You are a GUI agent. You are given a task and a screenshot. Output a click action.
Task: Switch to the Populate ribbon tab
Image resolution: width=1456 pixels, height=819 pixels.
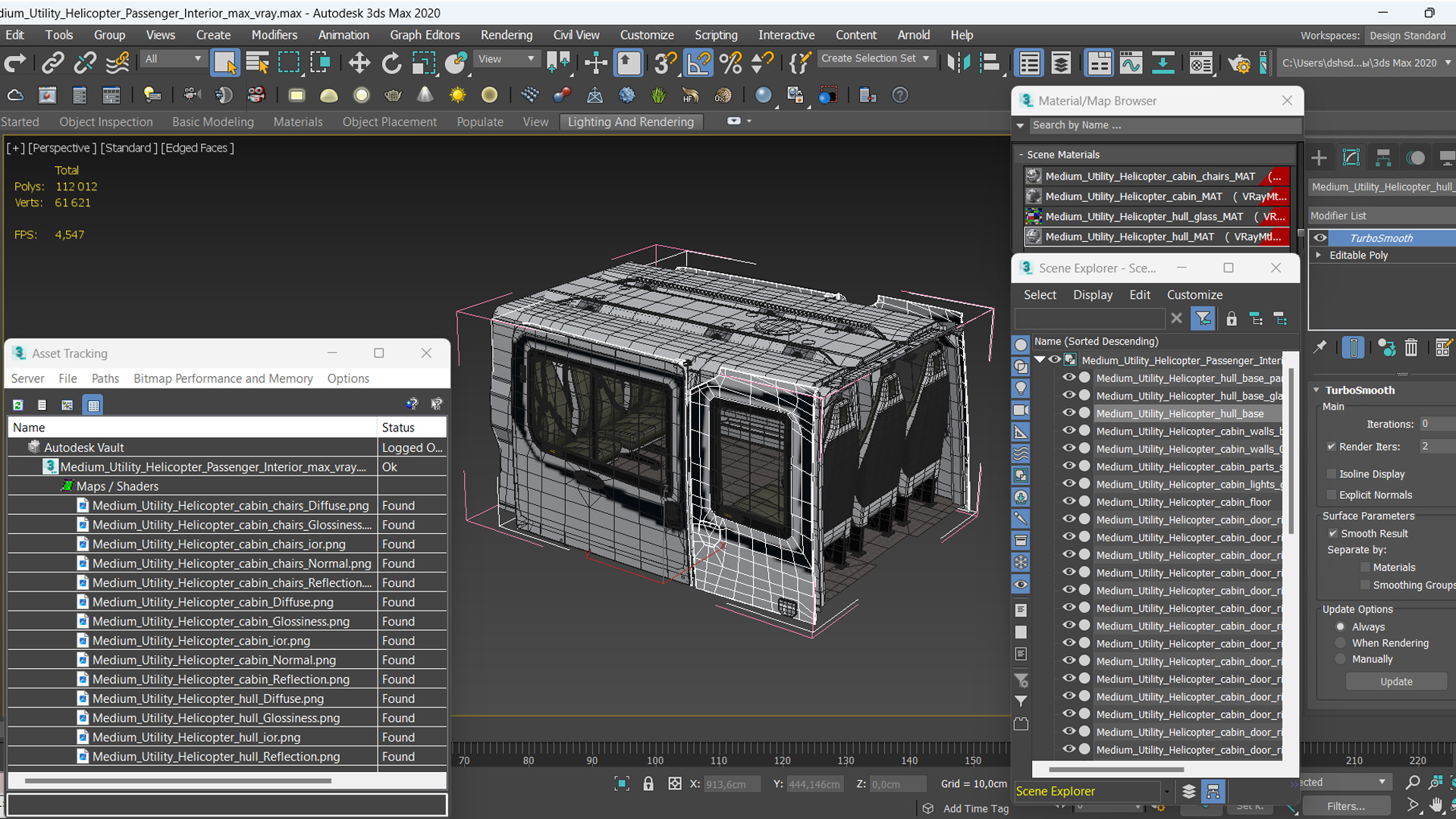tap(479, 121)
